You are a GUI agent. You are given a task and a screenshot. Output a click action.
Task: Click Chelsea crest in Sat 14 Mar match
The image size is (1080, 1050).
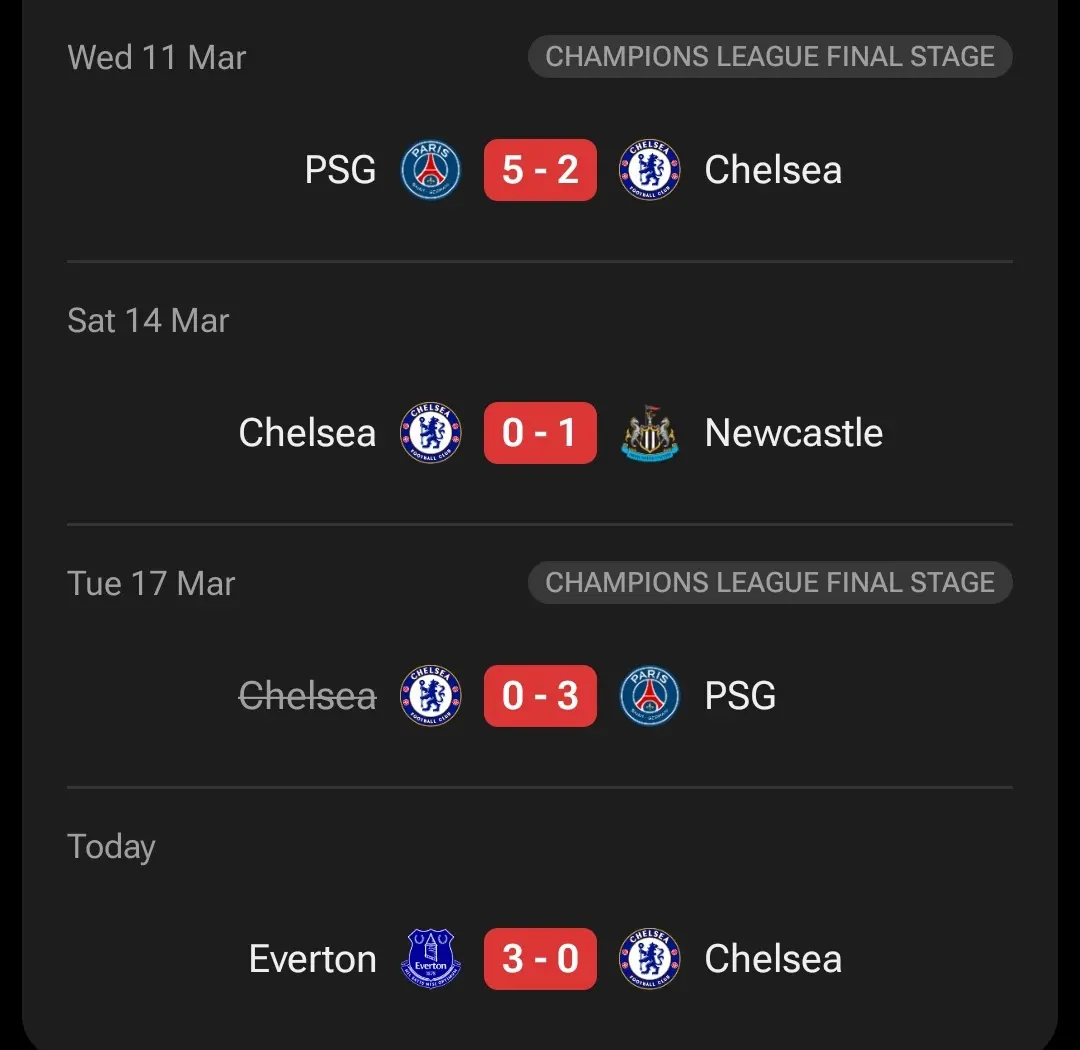[430, 433]
